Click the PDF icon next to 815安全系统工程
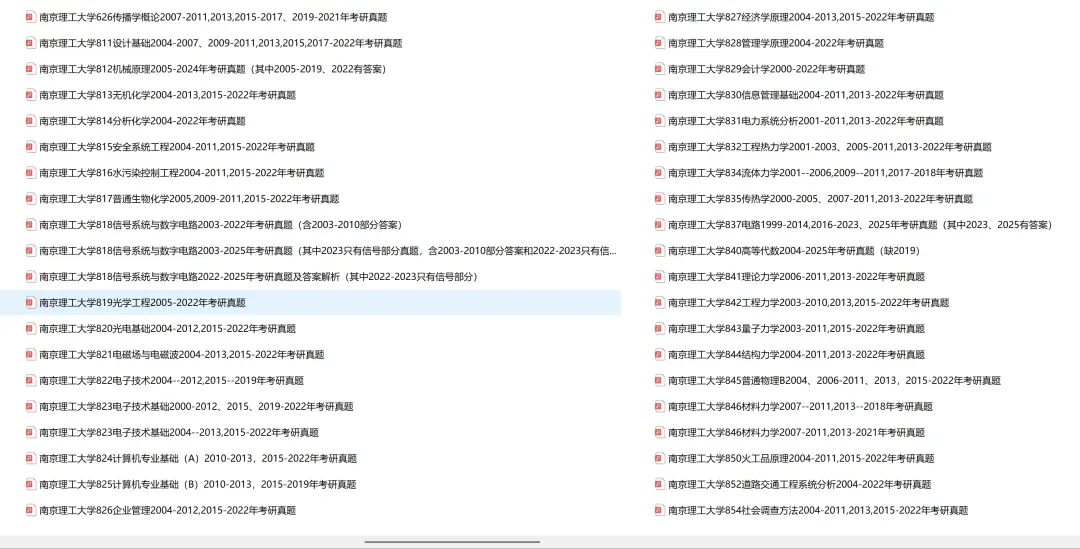This screenshot has width=1080, height=549. click(x=30, y=147)
